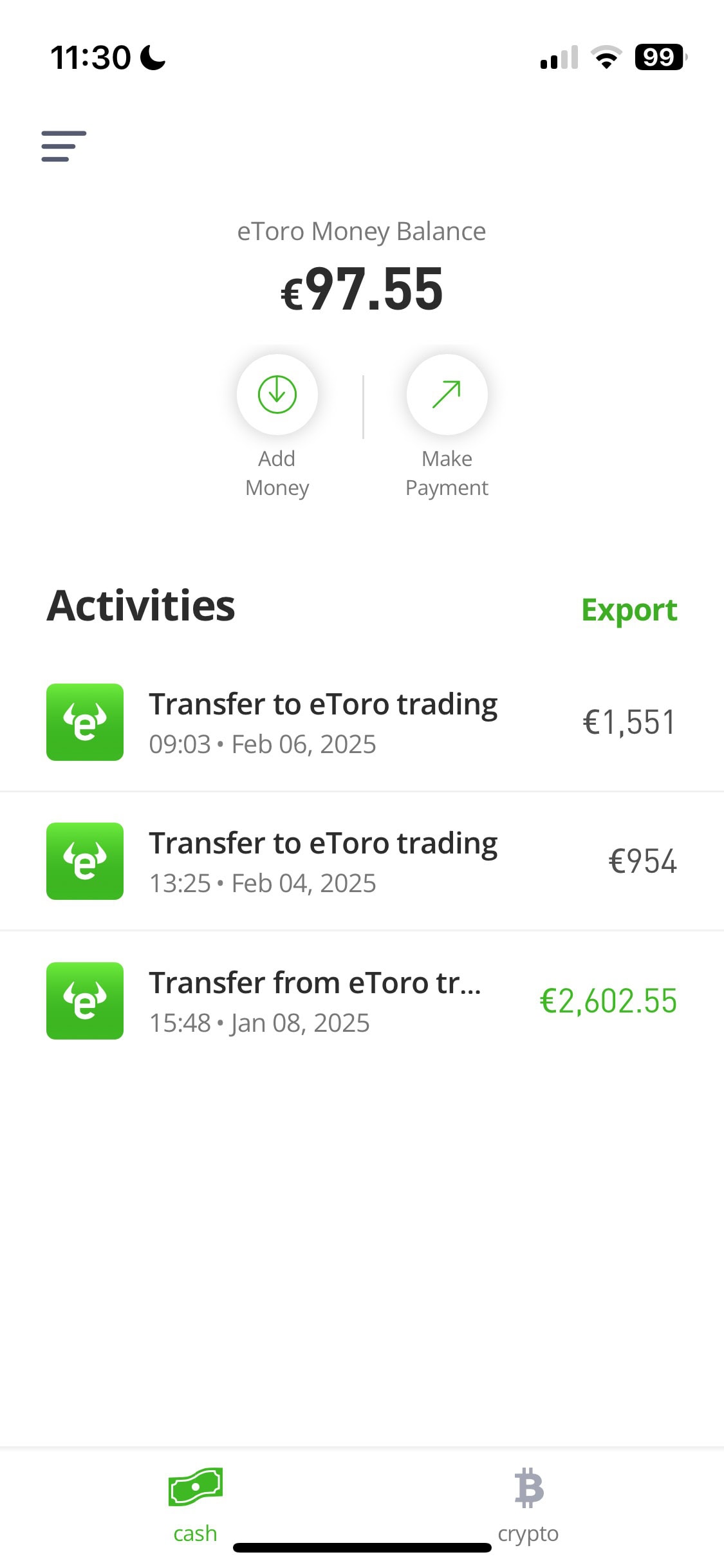Tap the battery indicator in status bar
The height and width of the screenshot is (1568, 724).
tap(660, 57)
